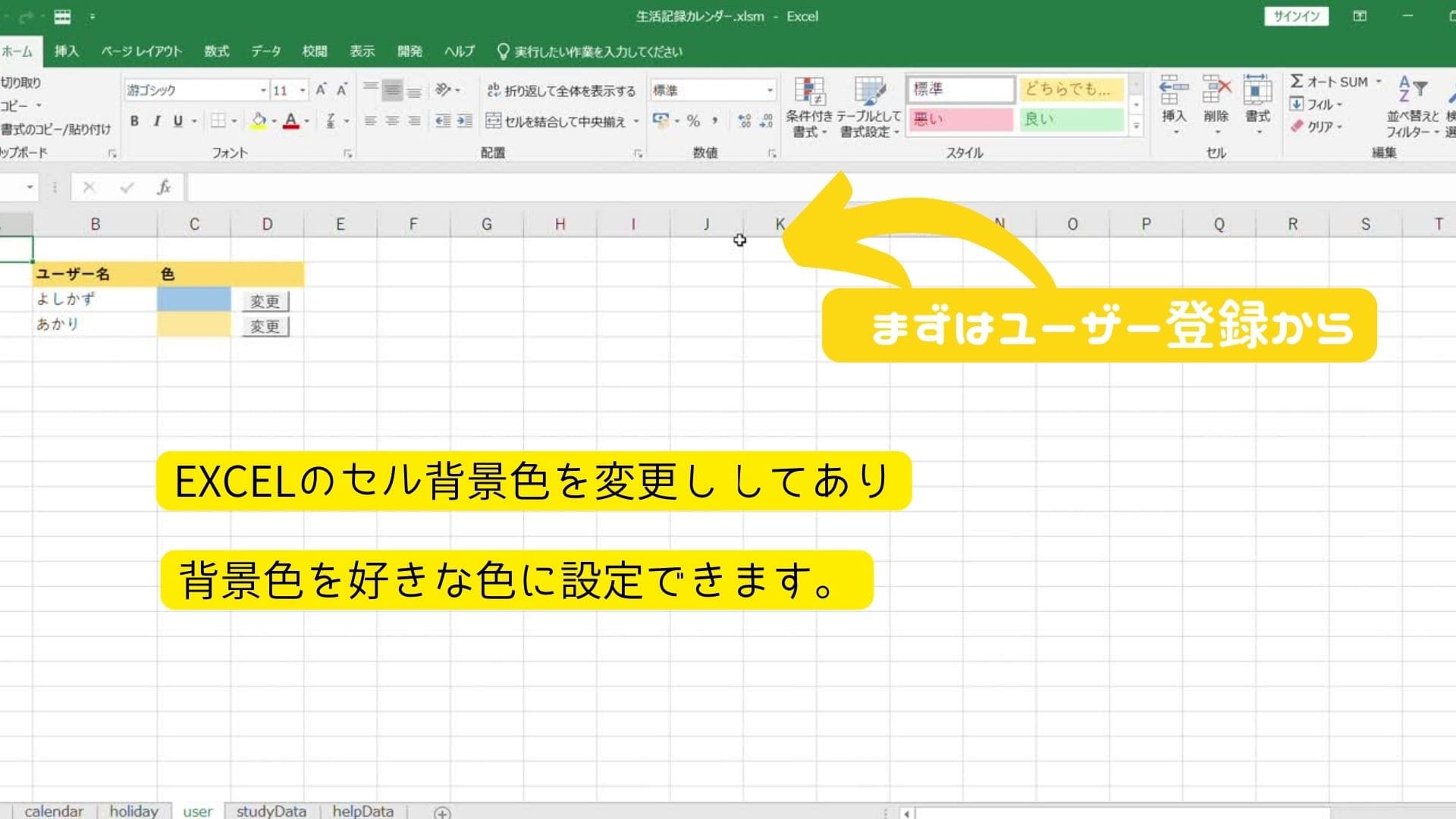Toggle middle vertical alignment
This screenshot has height=819, width=1456.
tap(392, 90)
